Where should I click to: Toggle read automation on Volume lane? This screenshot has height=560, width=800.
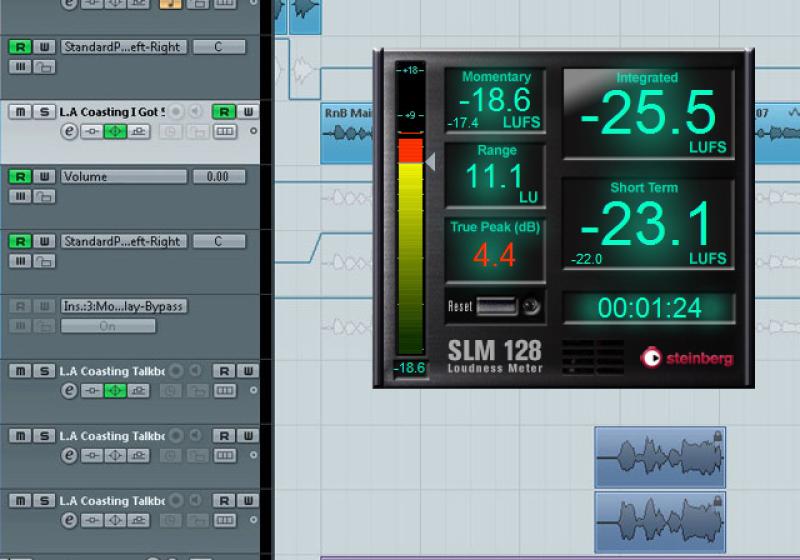(19, 177)
